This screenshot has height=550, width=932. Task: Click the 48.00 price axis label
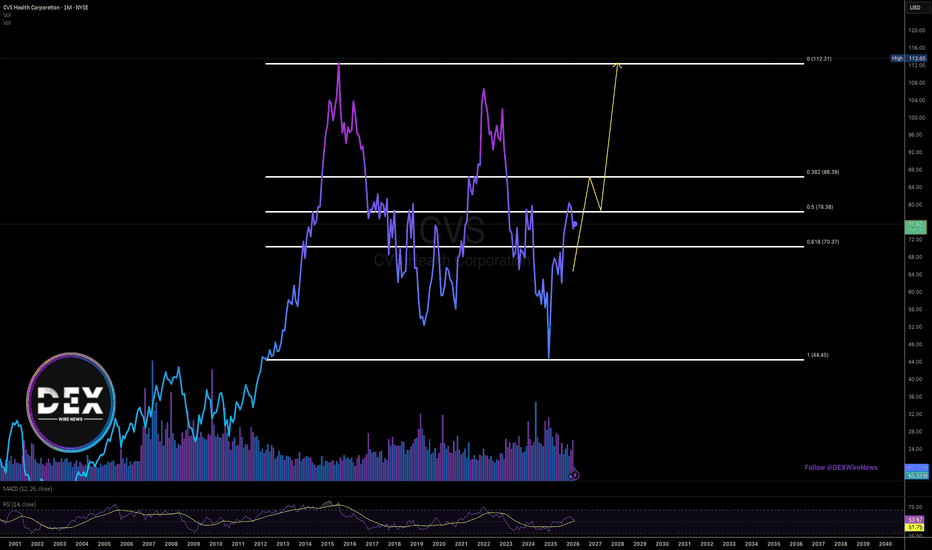coord(916,344)
